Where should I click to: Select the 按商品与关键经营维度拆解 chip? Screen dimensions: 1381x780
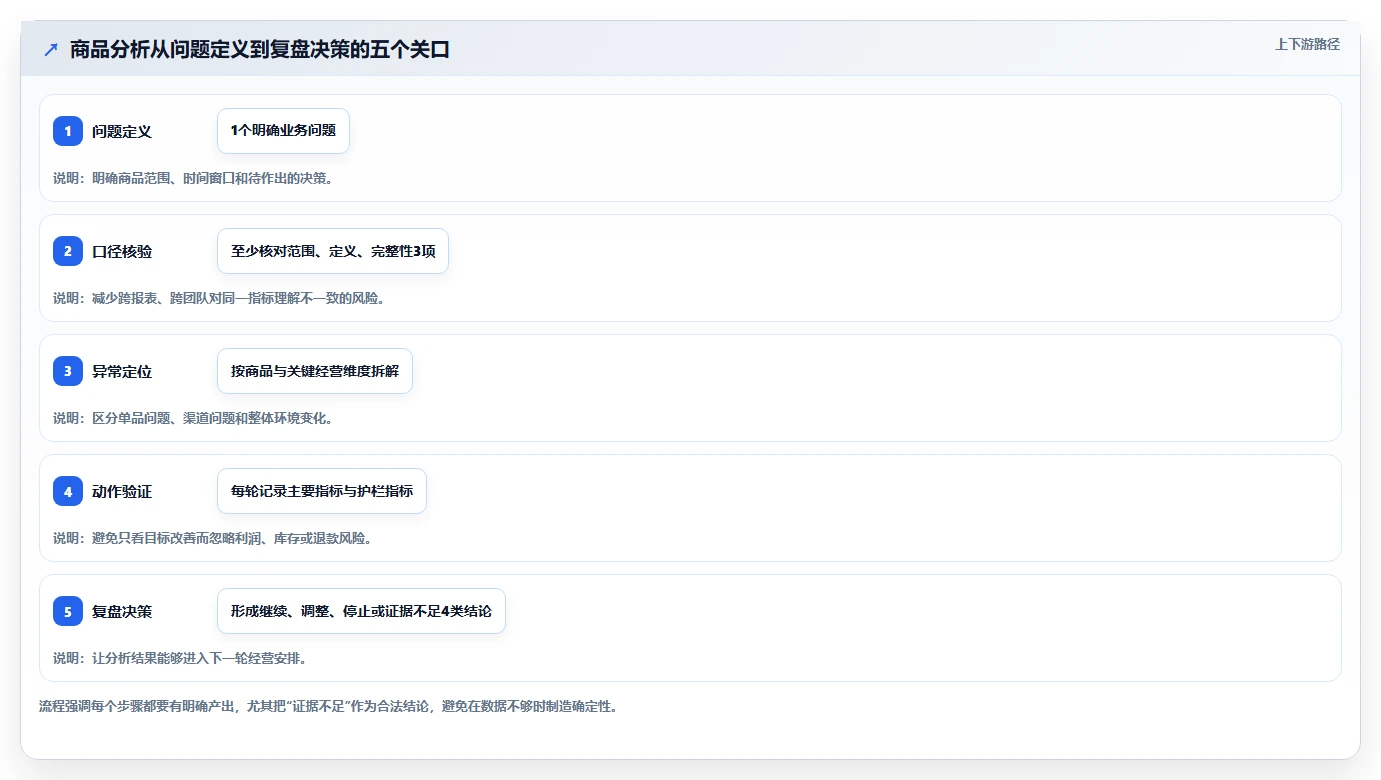(x=315, y=371)
